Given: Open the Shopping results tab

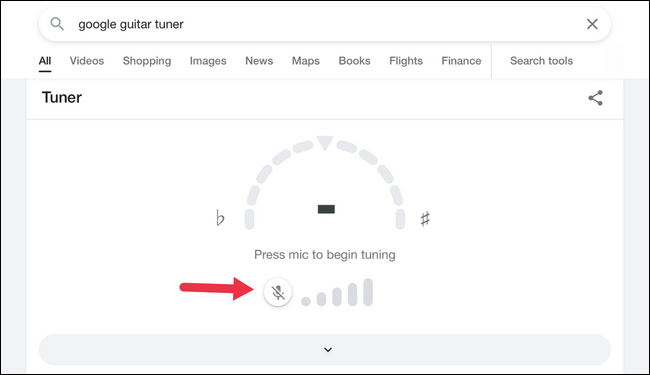Looking at the screenshot, I should [x=147, y=61].
